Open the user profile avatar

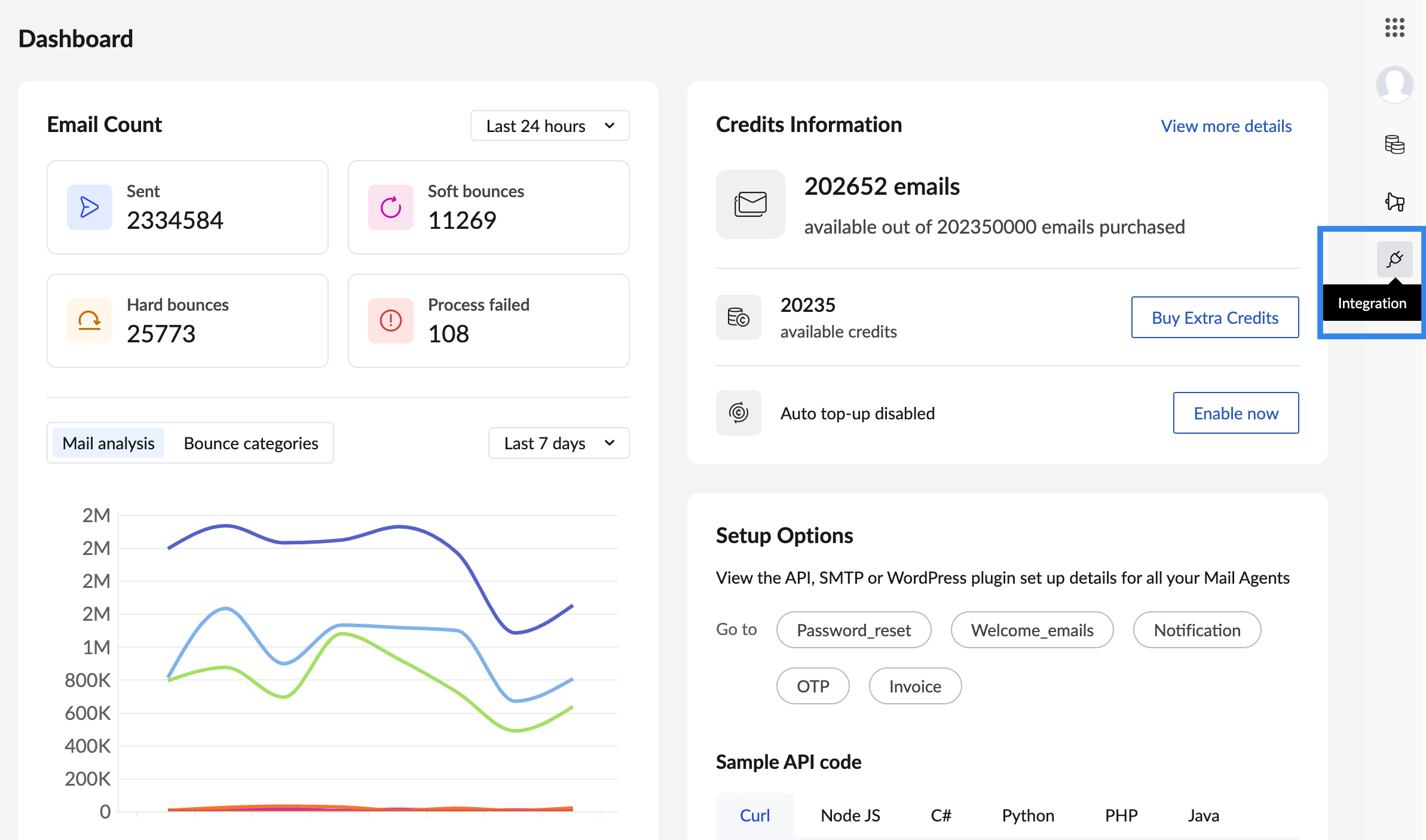[1394, 84]
